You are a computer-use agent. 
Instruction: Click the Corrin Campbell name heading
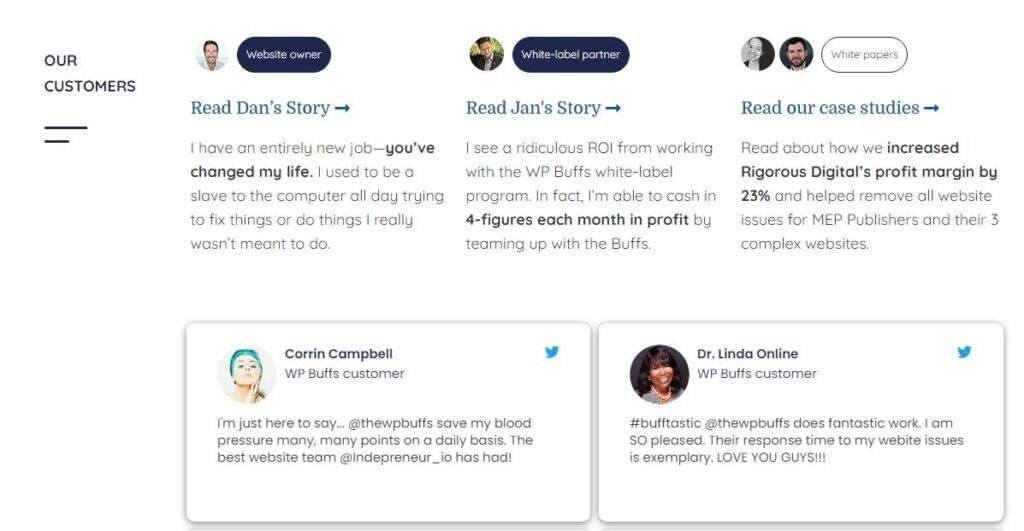click(x=338, y=353)
